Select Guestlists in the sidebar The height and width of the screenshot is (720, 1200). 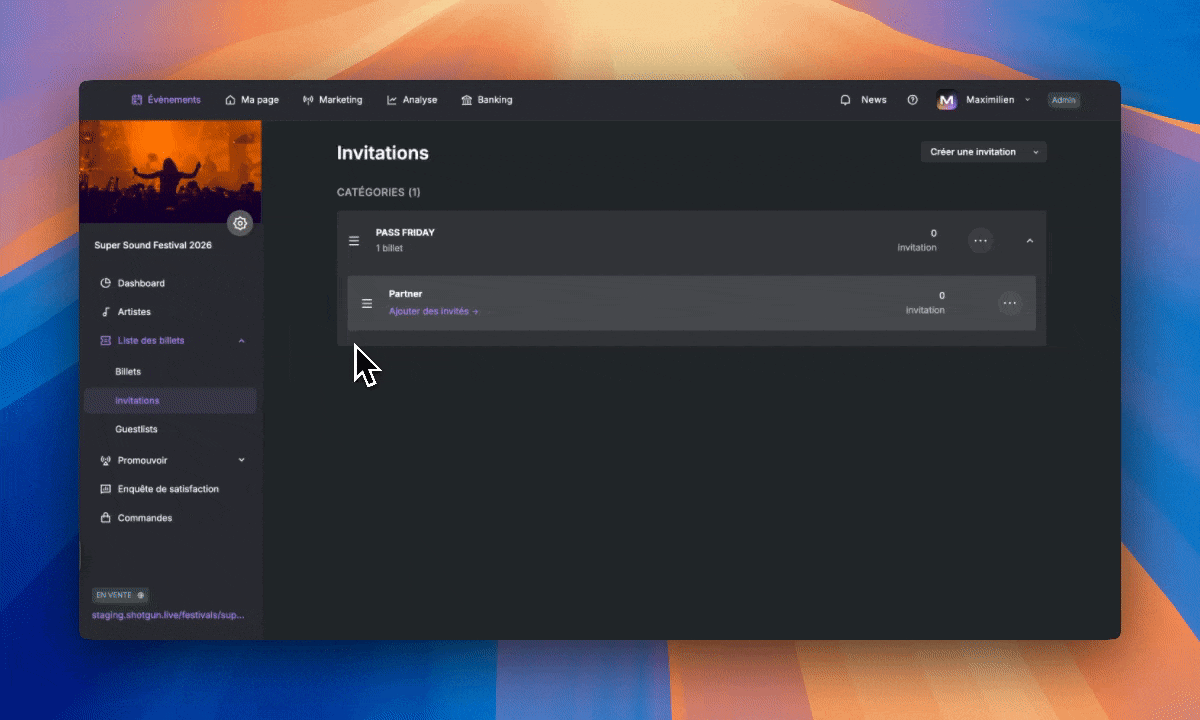(136, 429)
